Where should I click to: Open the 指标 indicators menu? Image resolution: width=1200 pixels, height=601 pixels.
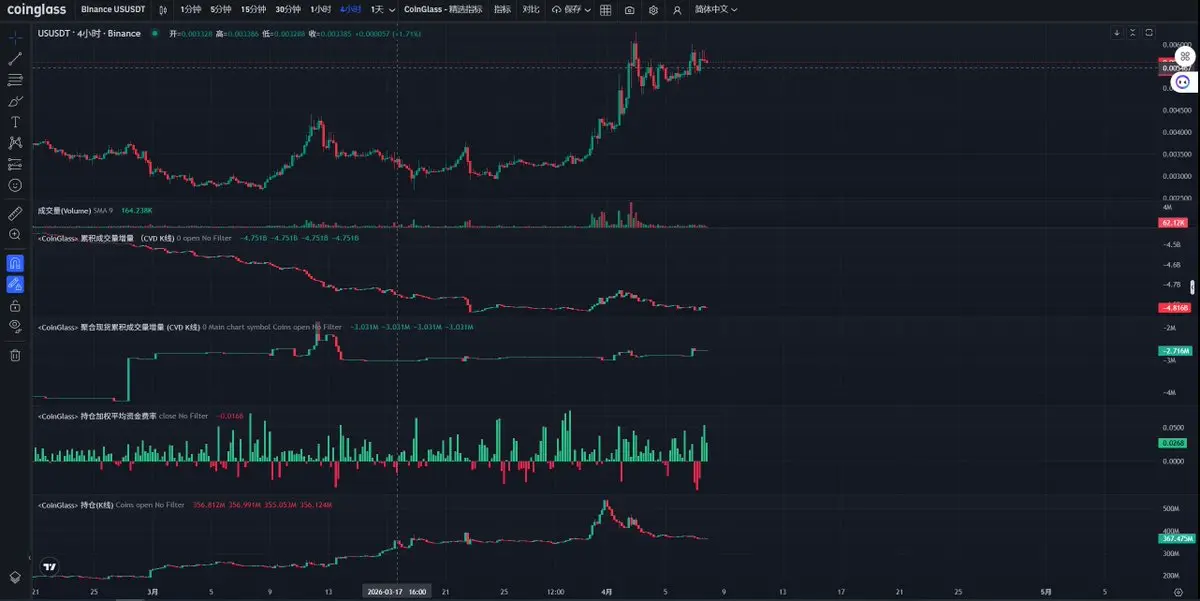[x=502, y=9]
